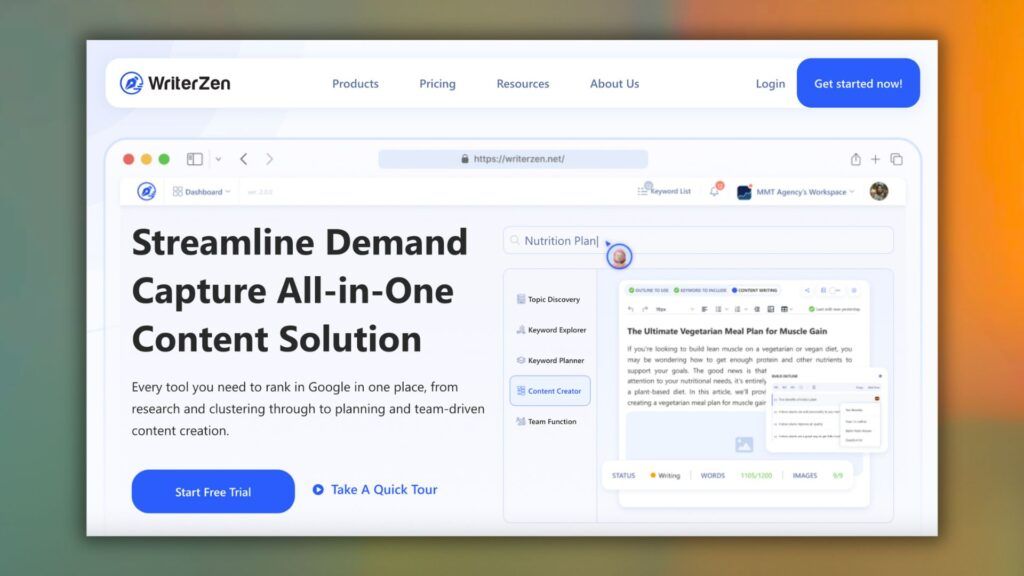Click the article title heading

click(x=727, y=331)
